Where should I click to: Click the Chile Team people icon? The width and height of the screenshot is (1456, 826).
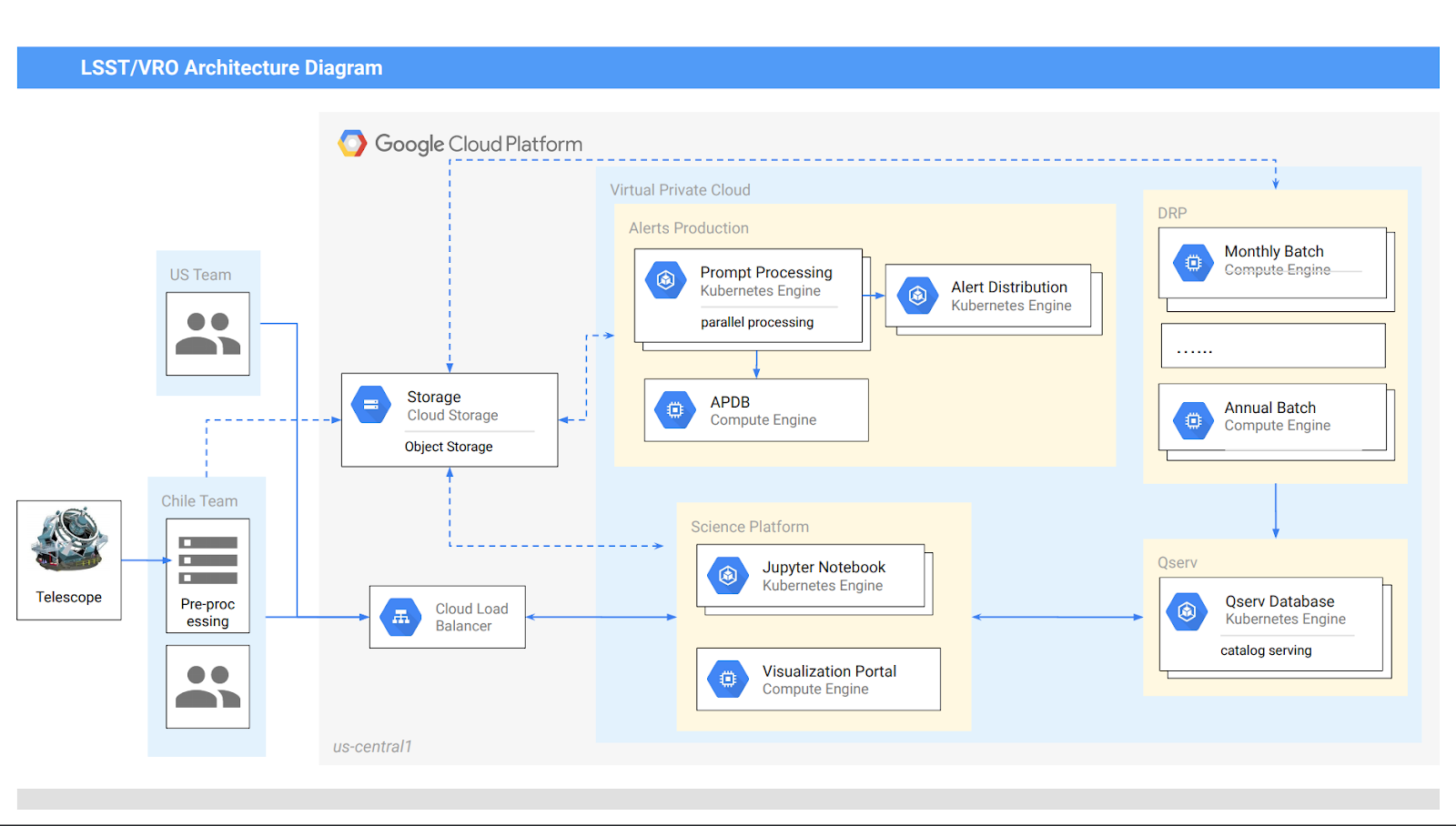[x=207, y=687]
